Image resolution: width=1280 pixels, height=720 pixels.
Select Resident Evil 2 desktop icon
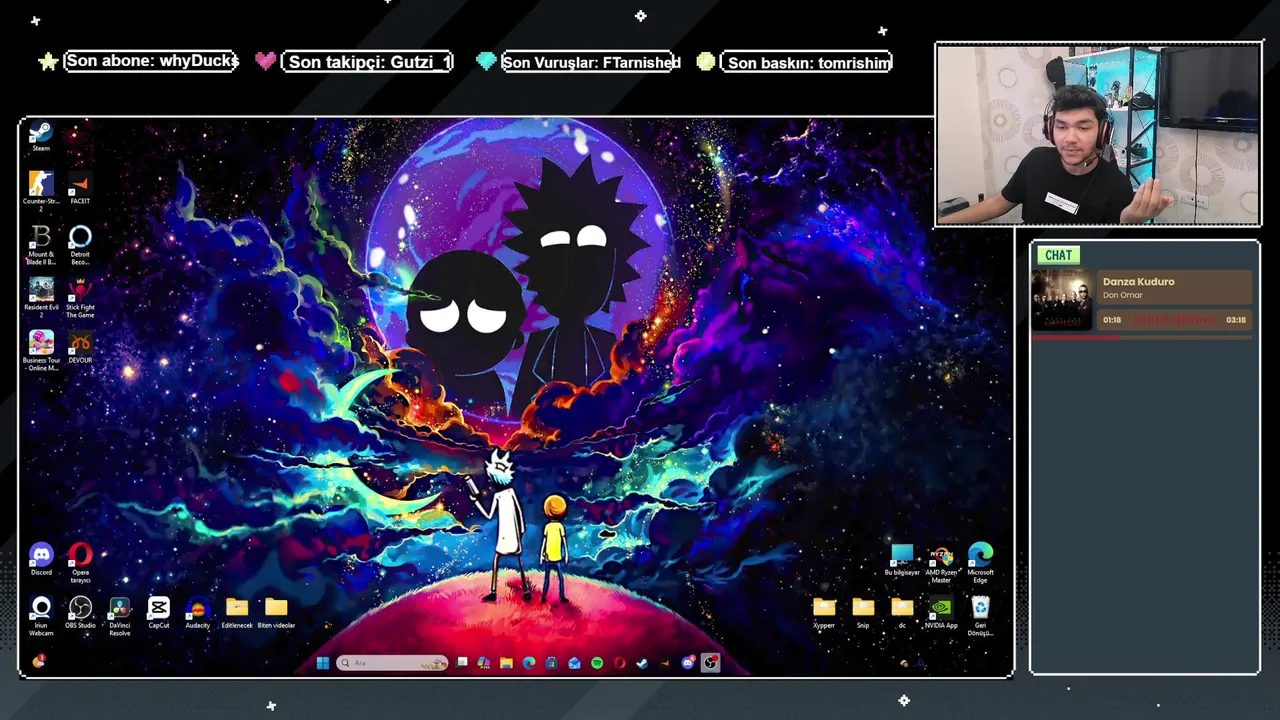[41, 297]
